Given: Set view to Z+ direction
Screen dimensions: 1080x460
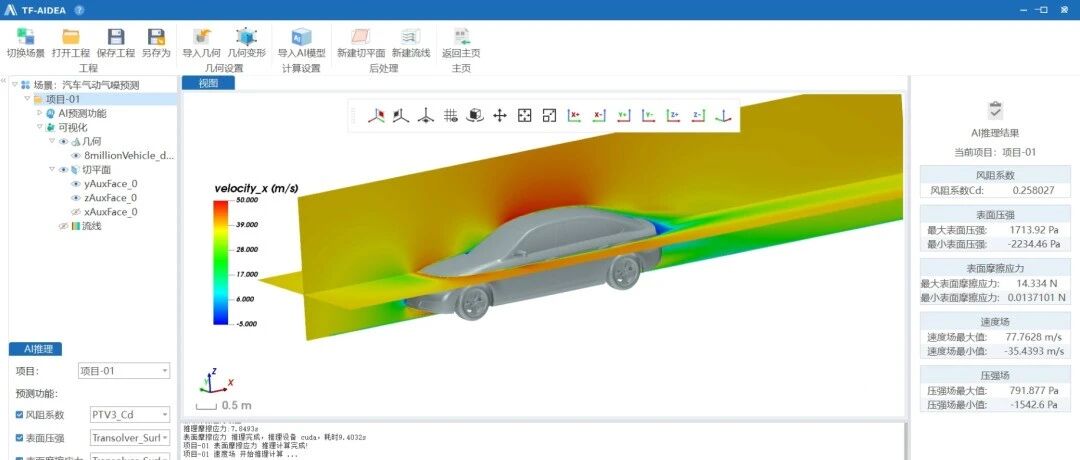Looking at the screenshot, I should [x=674, y=116].
